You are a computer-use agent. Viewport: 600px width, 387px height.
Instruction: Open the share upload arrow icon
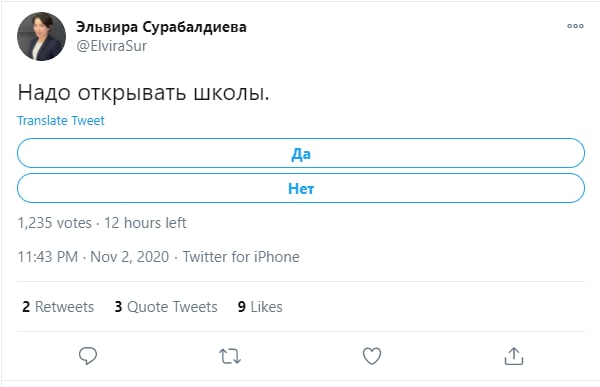point(514,356)
